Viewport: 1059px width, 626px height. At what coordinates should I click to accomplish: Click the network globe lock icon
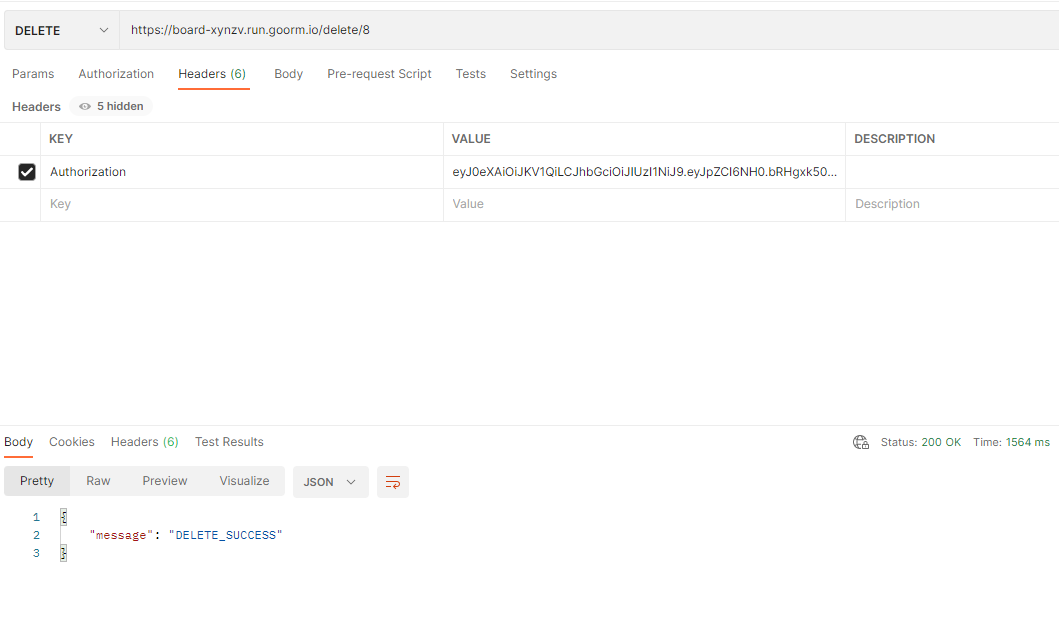point(860,442)
